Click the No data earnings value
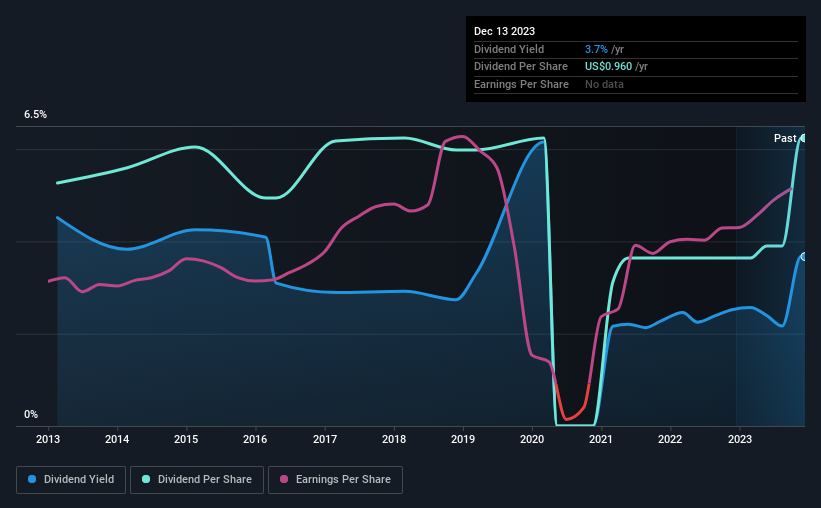Viewport: 821px width, 508px height. click(604, 84)
